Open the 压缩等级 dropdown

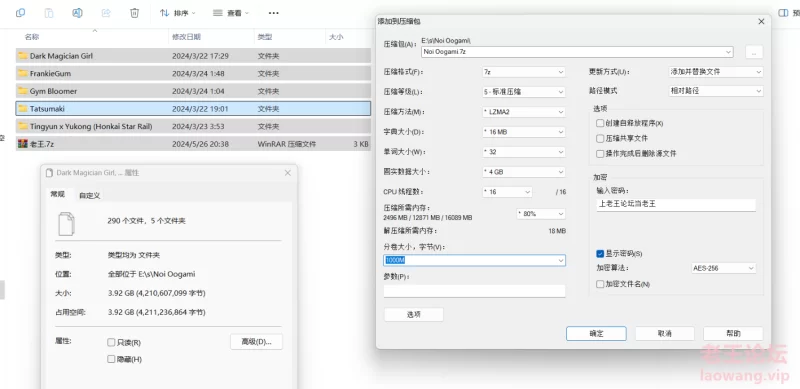point(523,92)
